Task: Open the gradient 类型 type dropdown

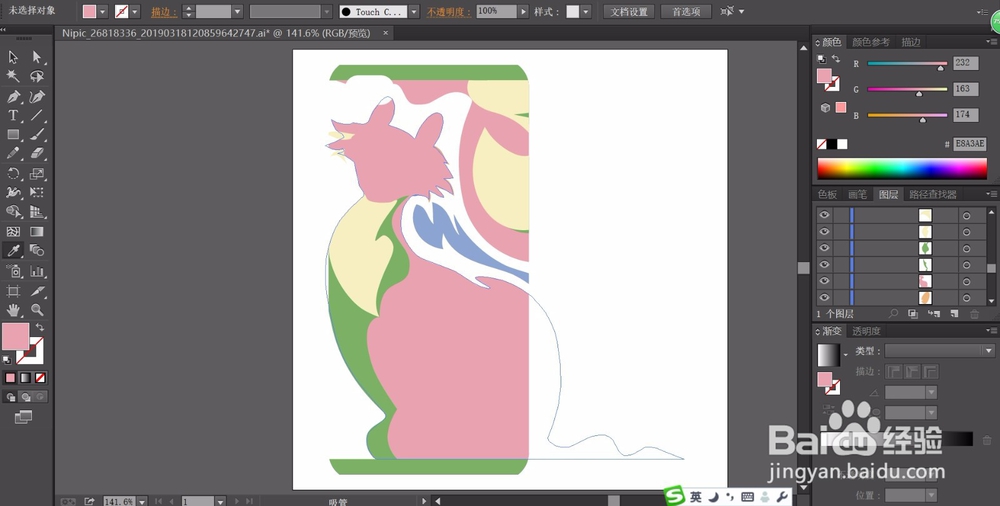Action: 989,351
